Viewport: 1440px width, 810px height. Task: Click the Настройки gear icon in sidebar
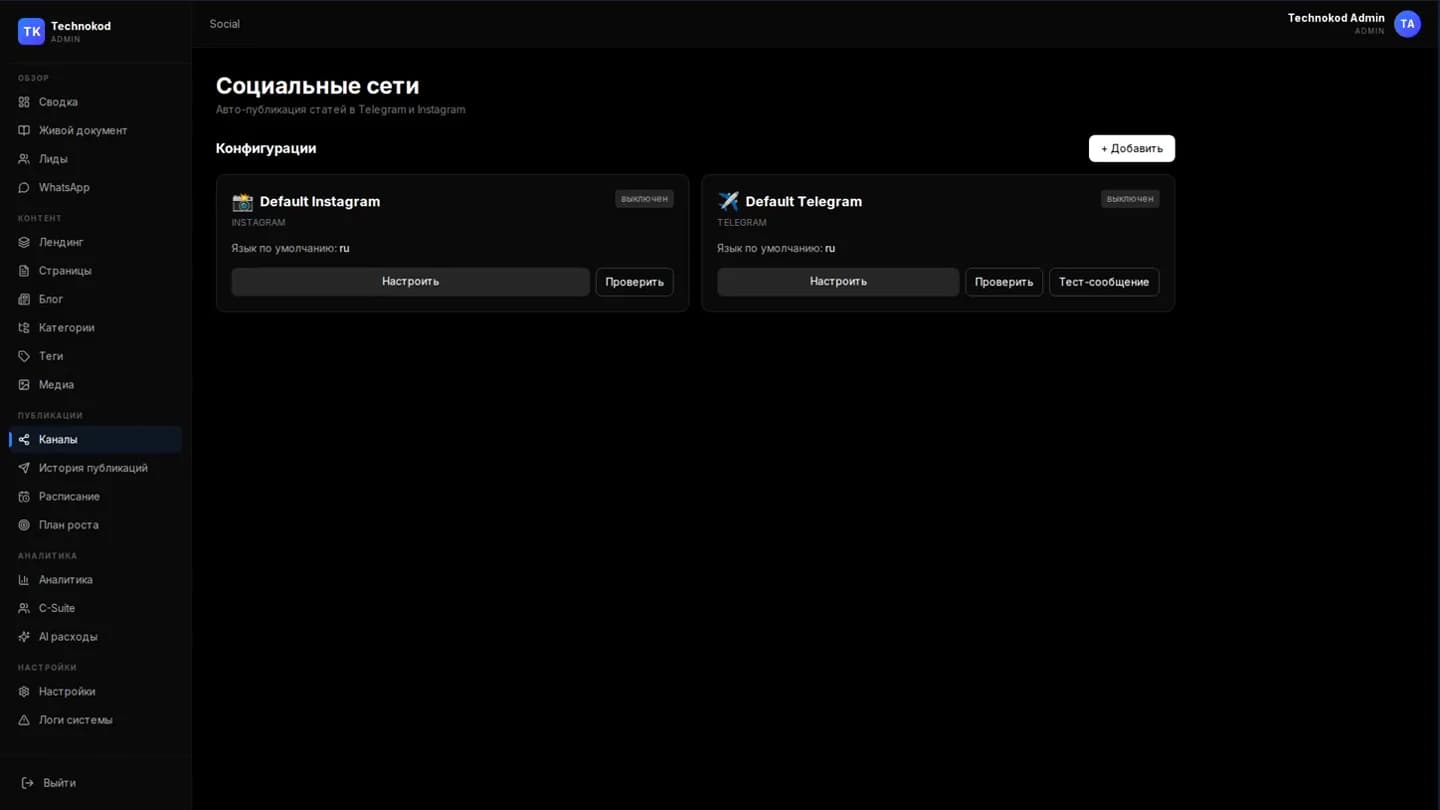click(24, 692)
